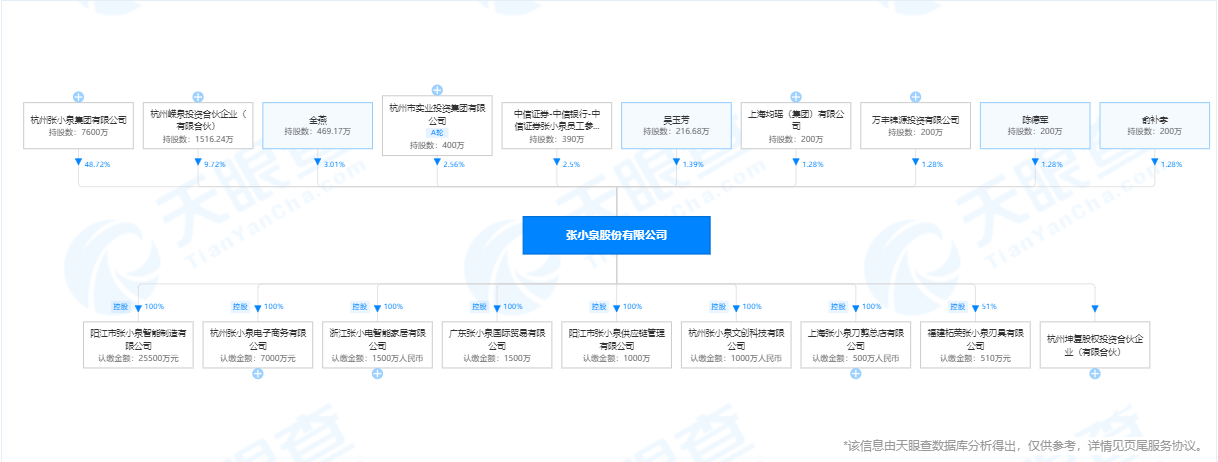The width and height of the screenshot is (1218, 462).
Task: Select shareholder card holding 216.68万 shares
Action: pos(676,125)
